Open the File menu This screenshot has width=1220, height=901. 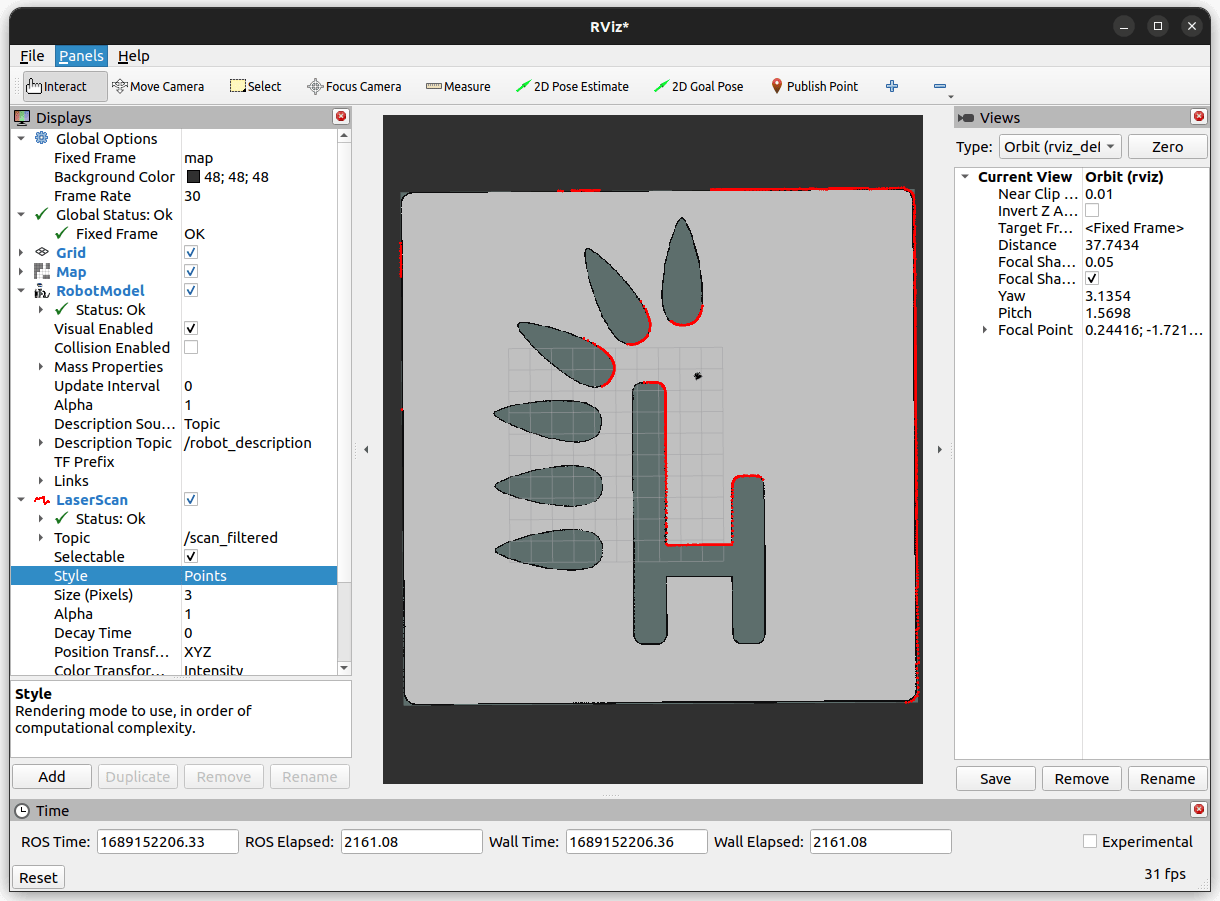coord(32,56)
